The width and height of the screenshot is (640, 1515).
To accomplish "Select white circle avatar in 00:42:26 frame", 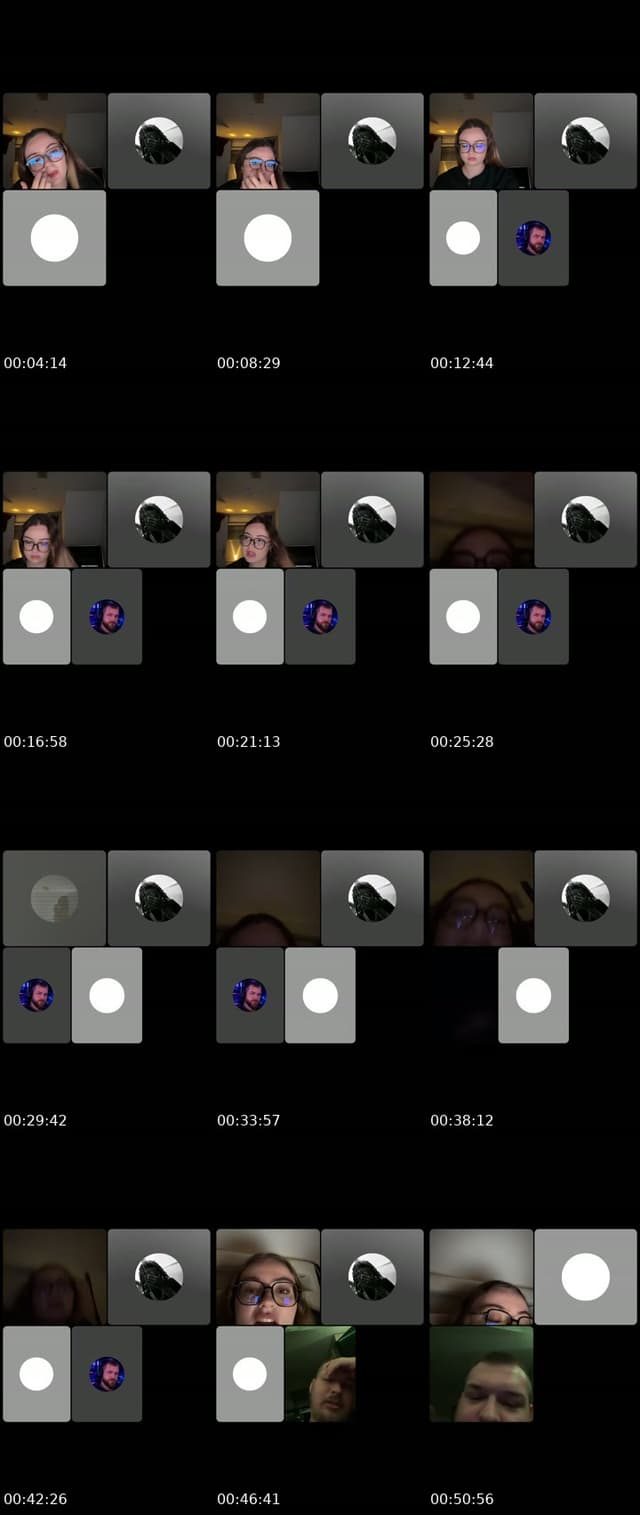I will 36,1374.
